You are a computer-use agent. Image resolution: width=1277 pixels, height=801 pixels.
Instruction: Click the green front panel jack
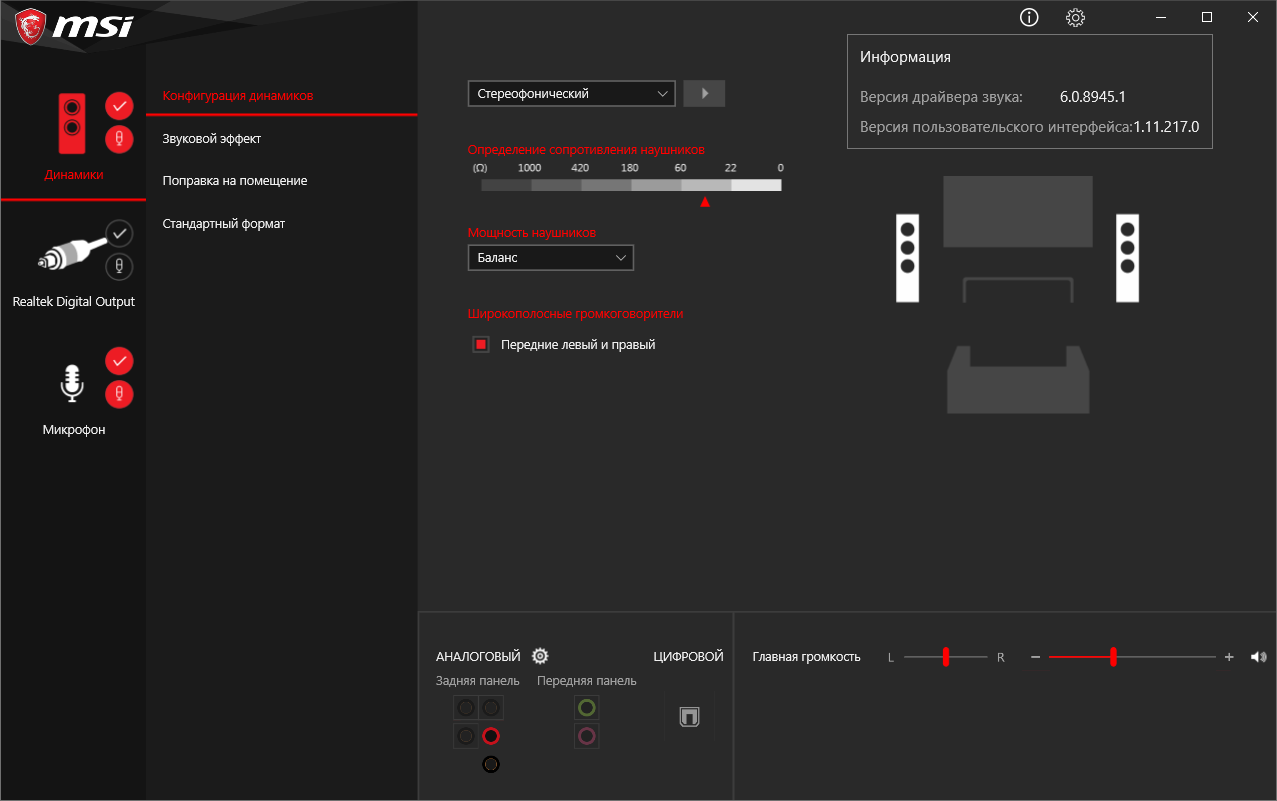(587, 708)
